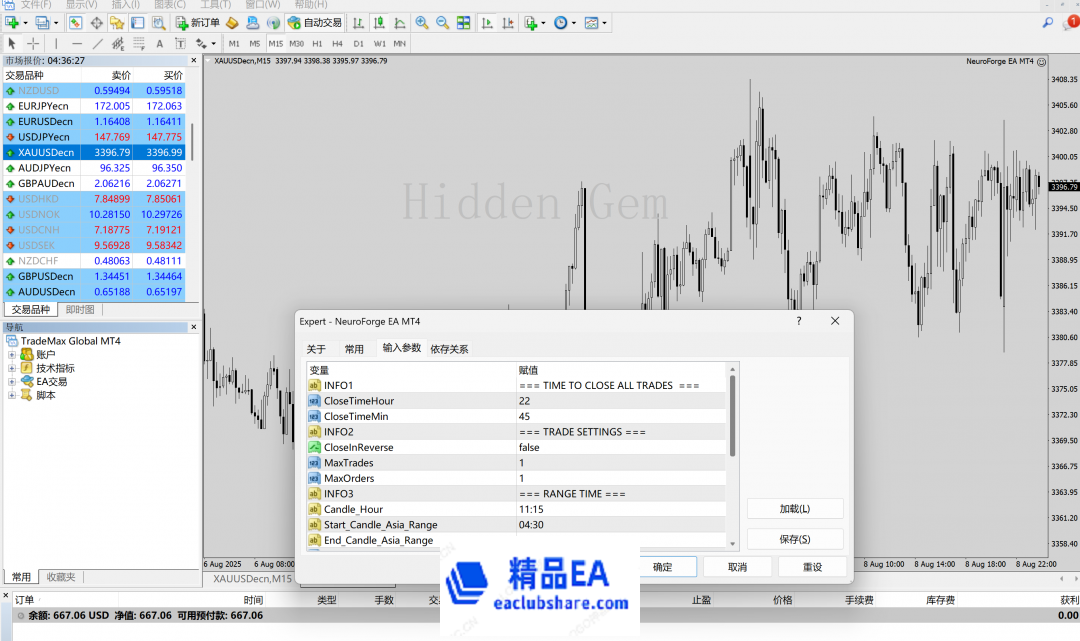Screen dimensions: 1080x641
Task: Click the 新订单 (New Order) toolbar button
Action: [198, 22]
